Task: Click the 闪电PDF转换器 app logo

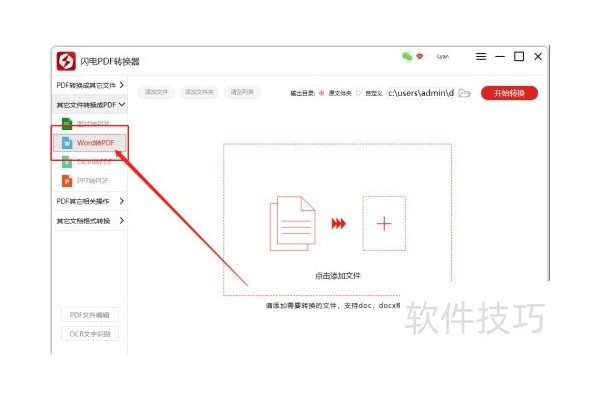Action: (x=66, y=61)
